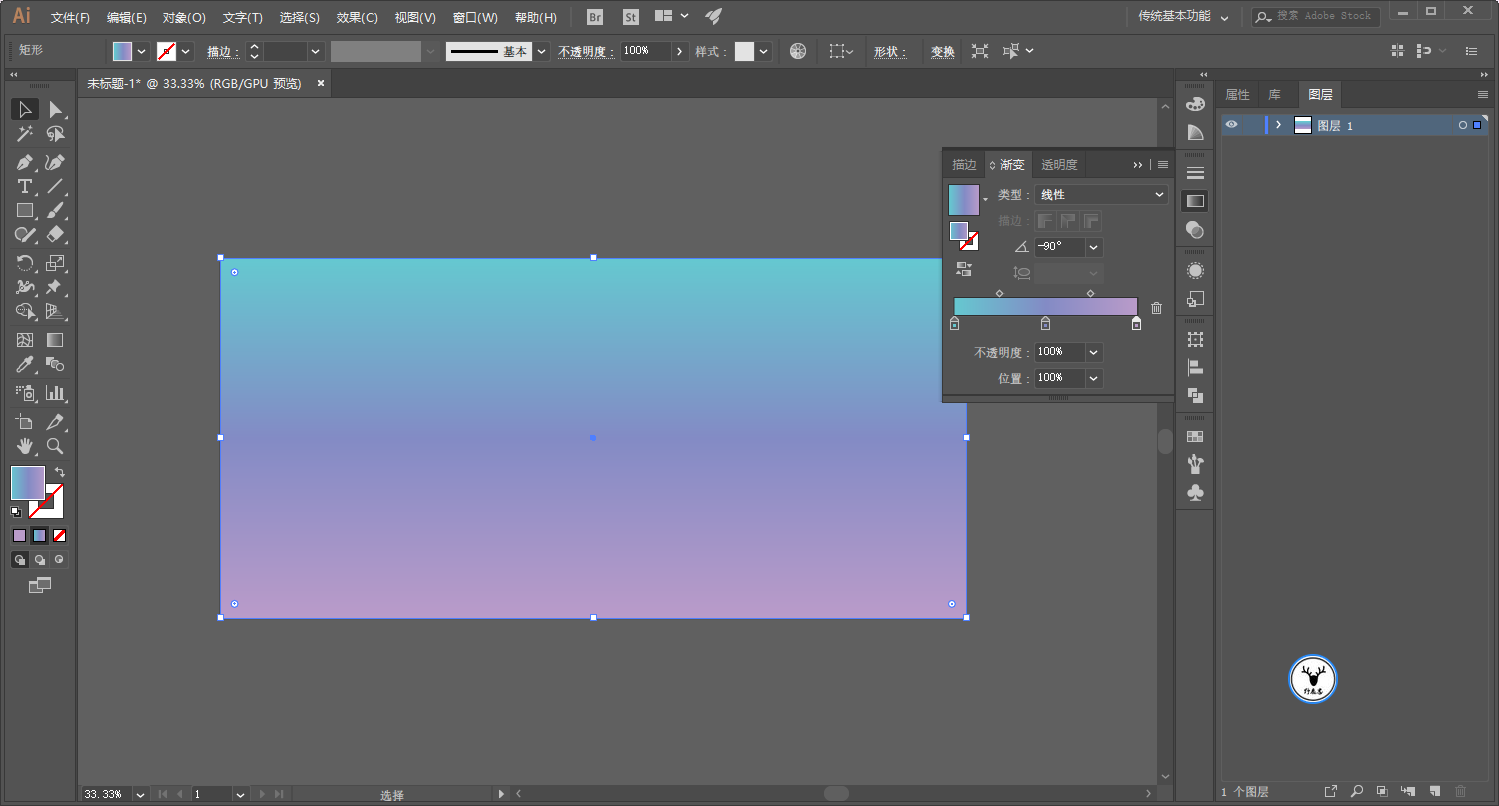The height and width of the screenshot is (806, 1499).
Task: Click the reverse gradient icon
Action: [x=964, y=269]
